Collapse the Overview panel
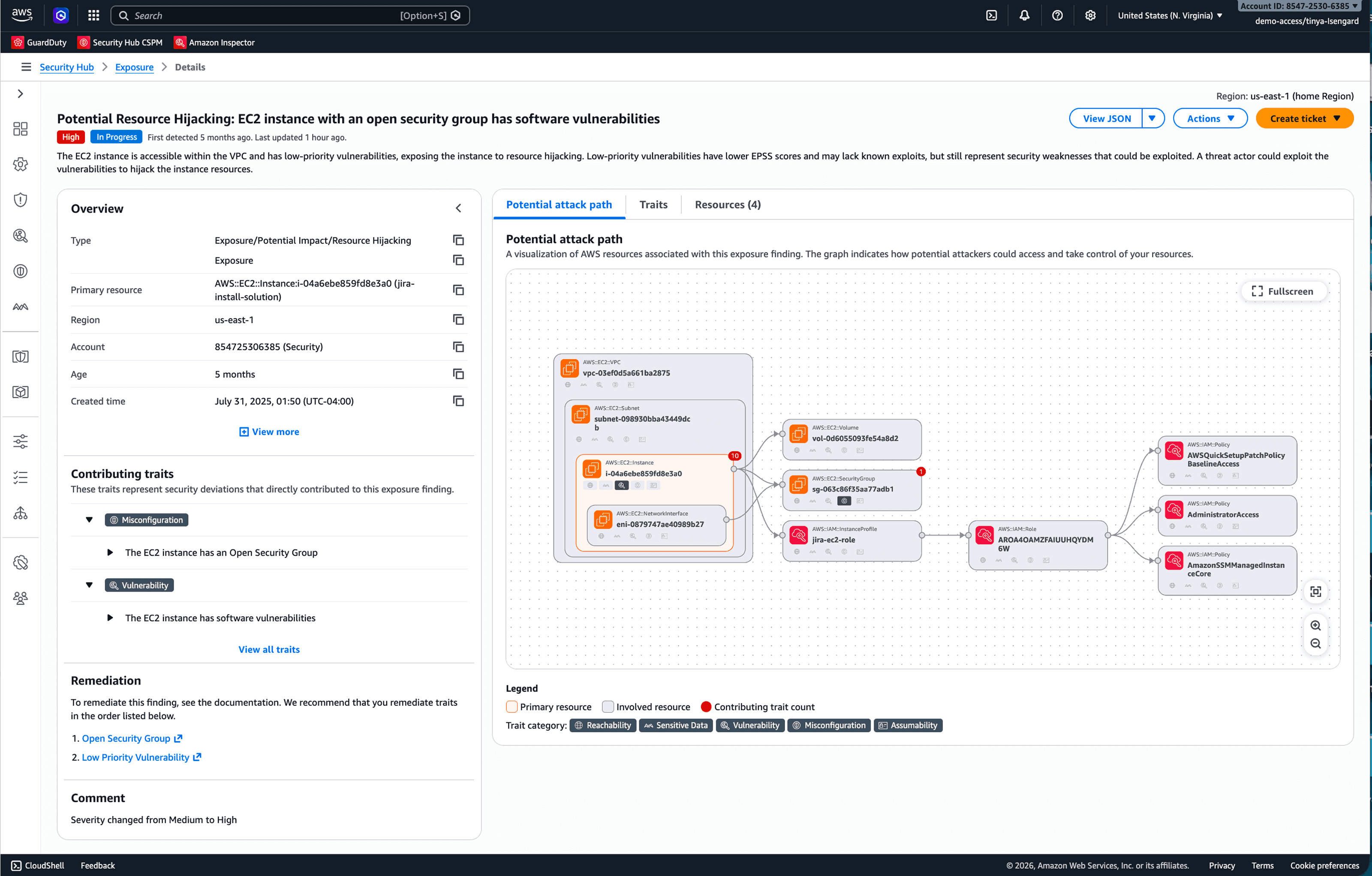 pyautogui.click(x=459, y=208)
